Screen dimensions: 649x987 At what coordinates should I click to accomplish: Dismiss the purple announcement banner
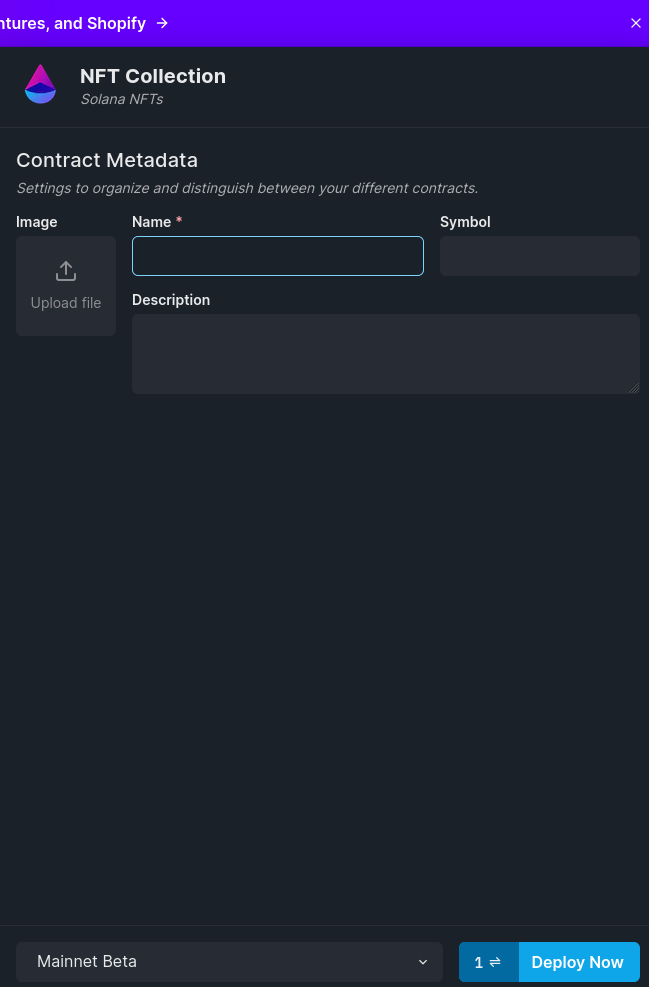635,23
